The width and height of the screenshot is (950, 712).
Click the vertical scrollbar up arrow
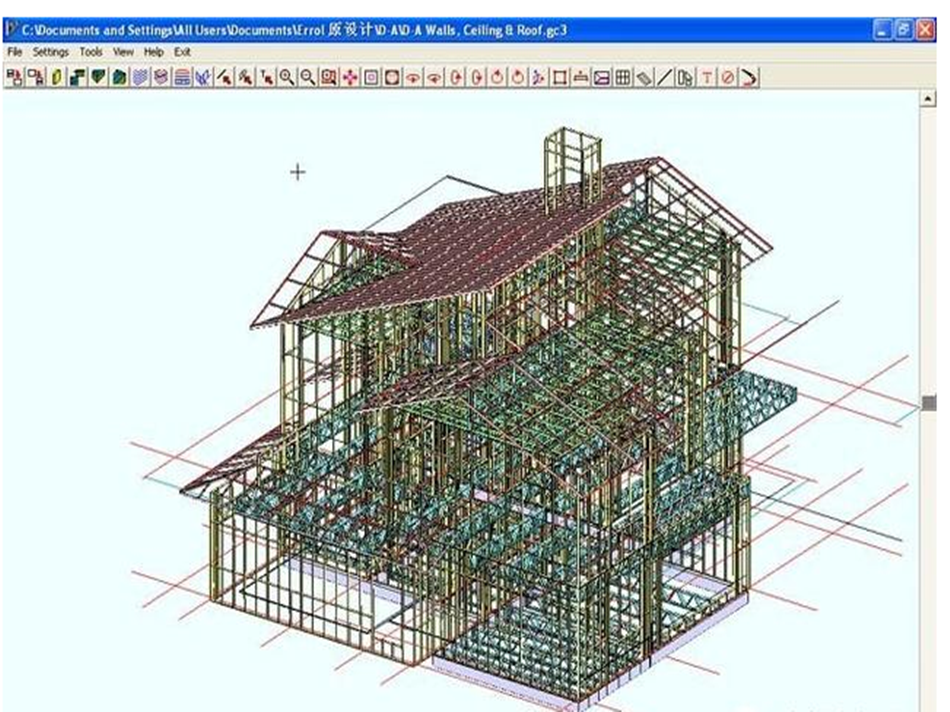[929, 98]
